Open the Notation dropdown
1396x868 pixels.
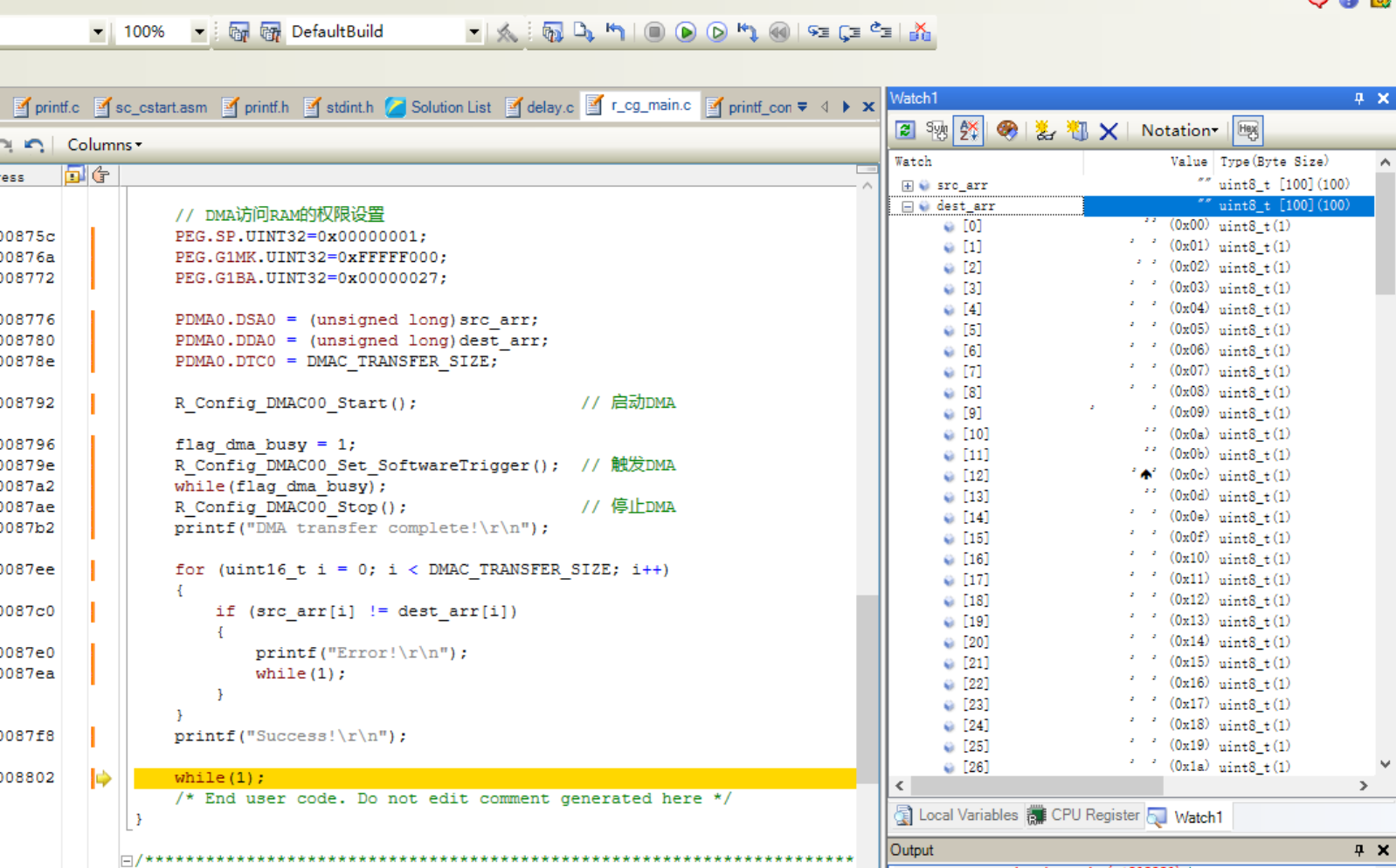point(1179,131)
